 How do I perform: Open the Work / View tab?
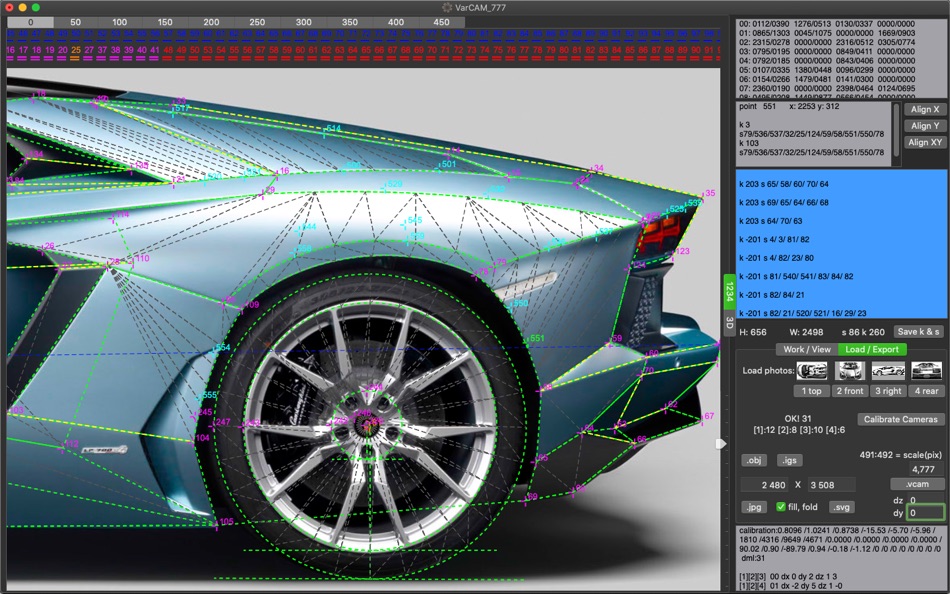(x=806, y=349)
